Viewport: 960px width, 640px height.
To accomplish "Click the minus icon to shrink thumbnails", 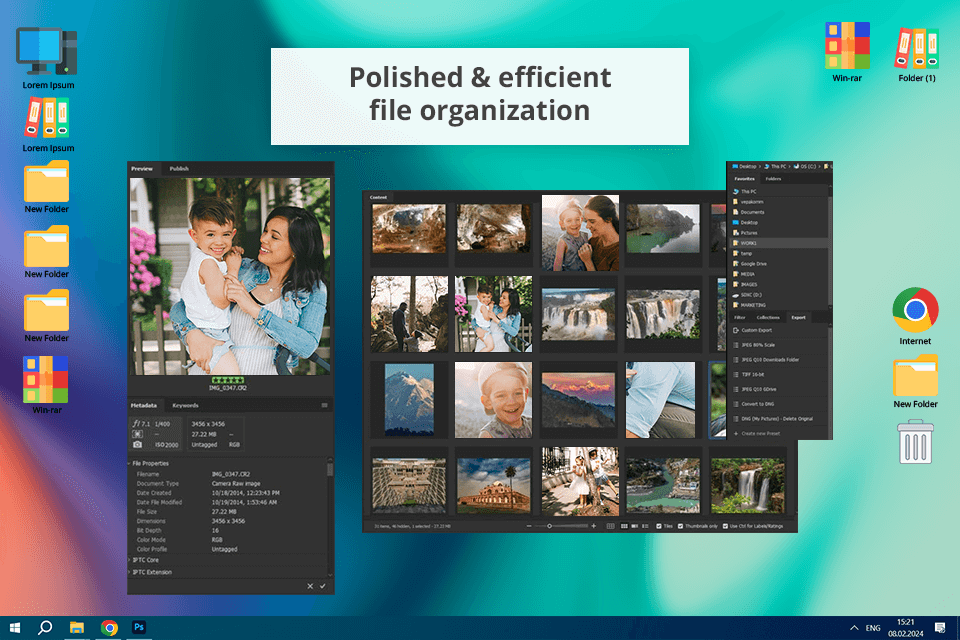I will pos(529,525).
